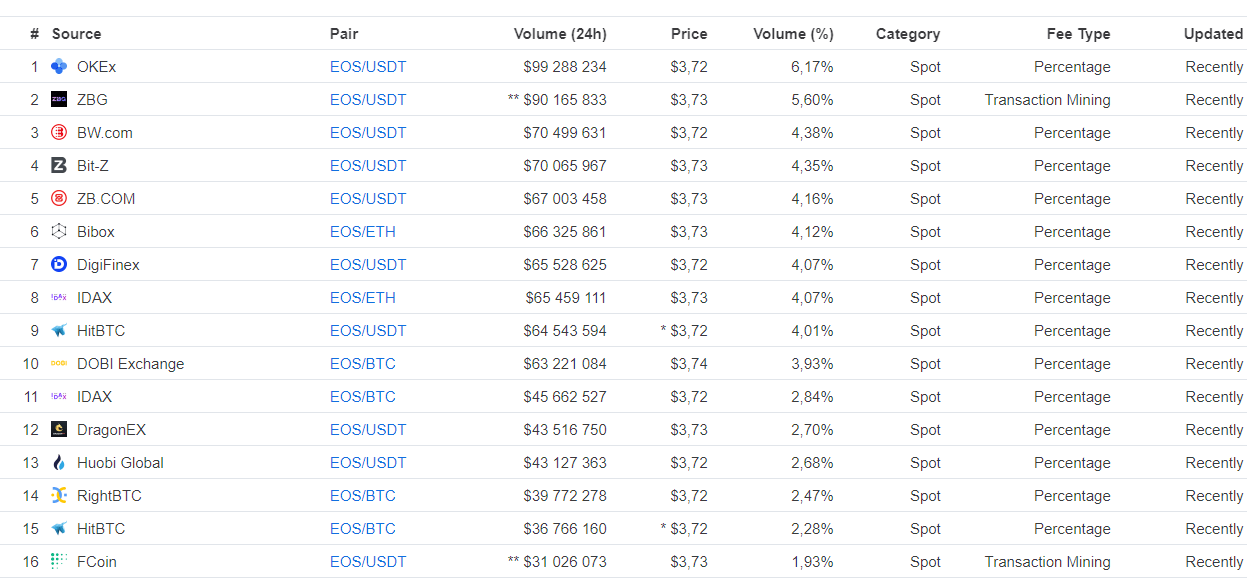Screen dimensions: 1247x578
Task: Open EOS/BTC pair for DOBI Exchange
Action: 363,364
